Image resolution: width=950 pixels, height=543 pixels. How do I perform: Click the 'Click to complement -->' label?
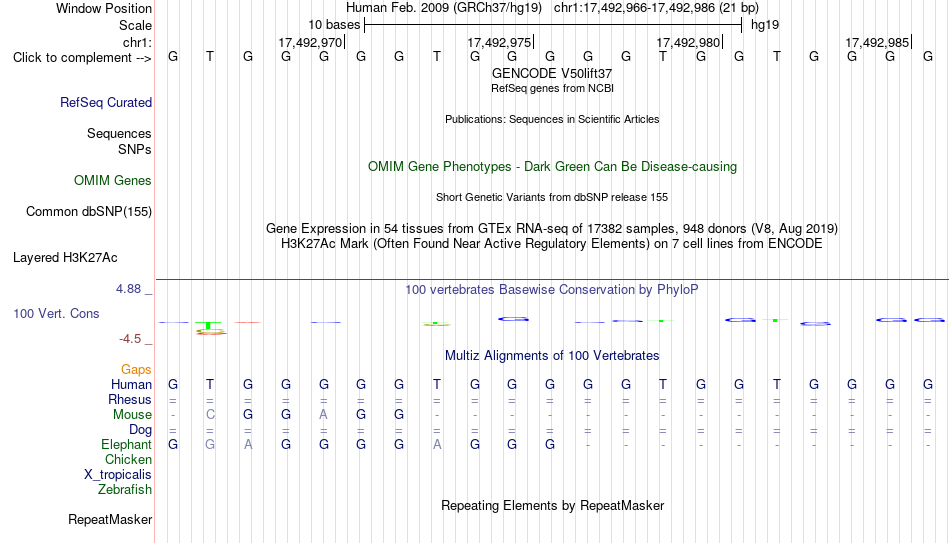[x=82, y=58]
